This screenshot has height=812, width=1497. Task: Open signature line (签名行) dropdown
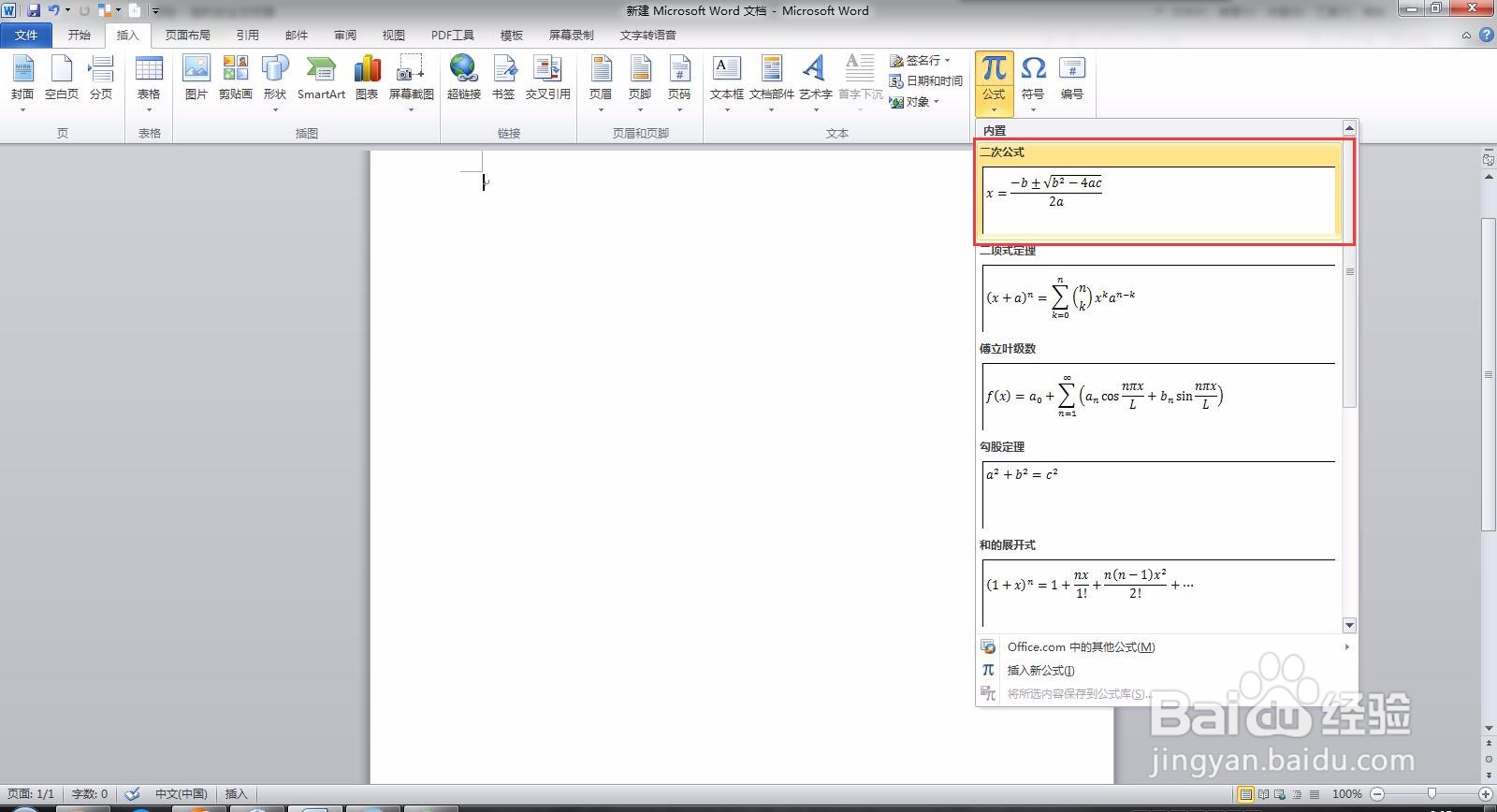coord(920,60)
